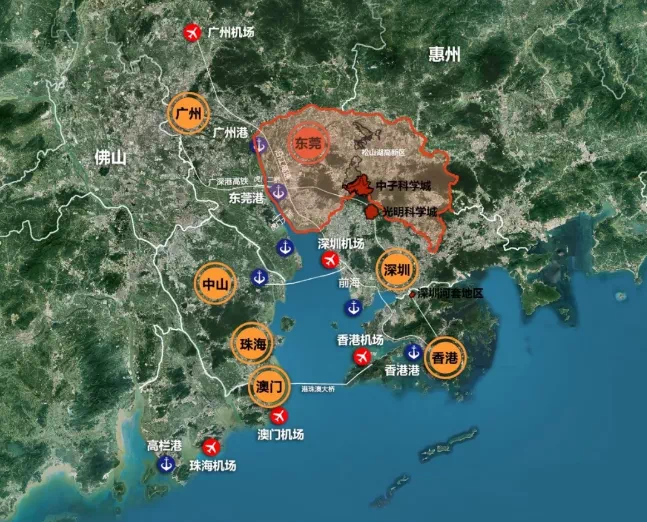Click the 高栏港 anchor icon
This screenshot has width=647, height=522.
point(166,464)
